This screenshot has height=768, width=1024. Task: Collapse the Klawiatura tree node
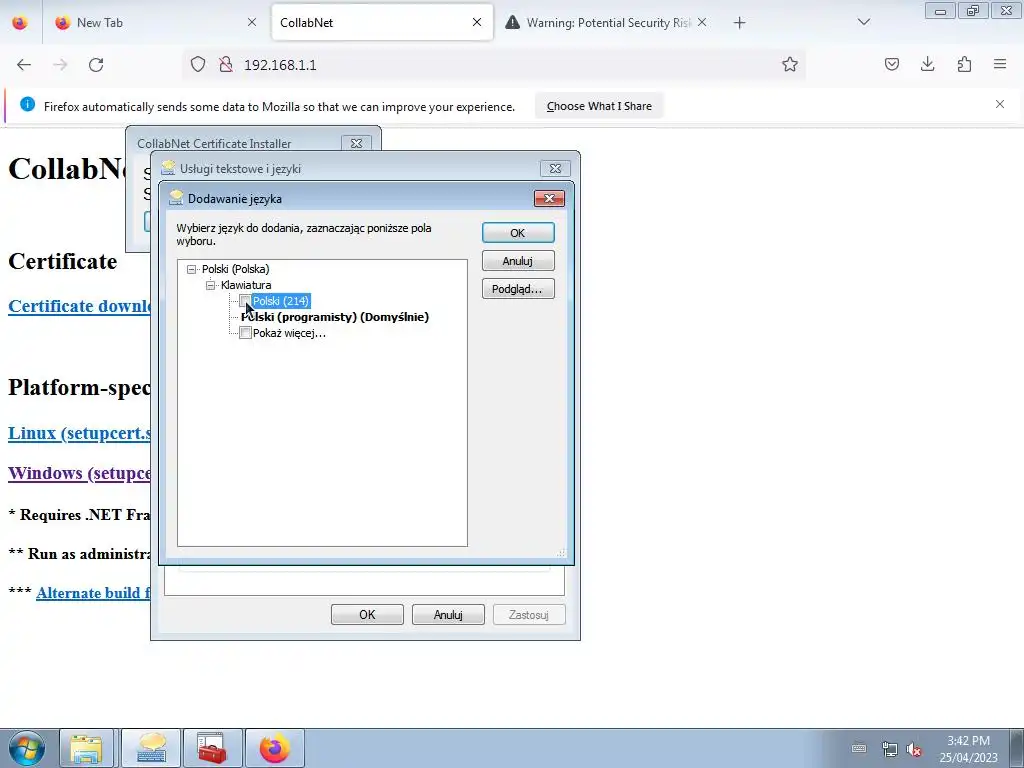[x=210, y=285]
